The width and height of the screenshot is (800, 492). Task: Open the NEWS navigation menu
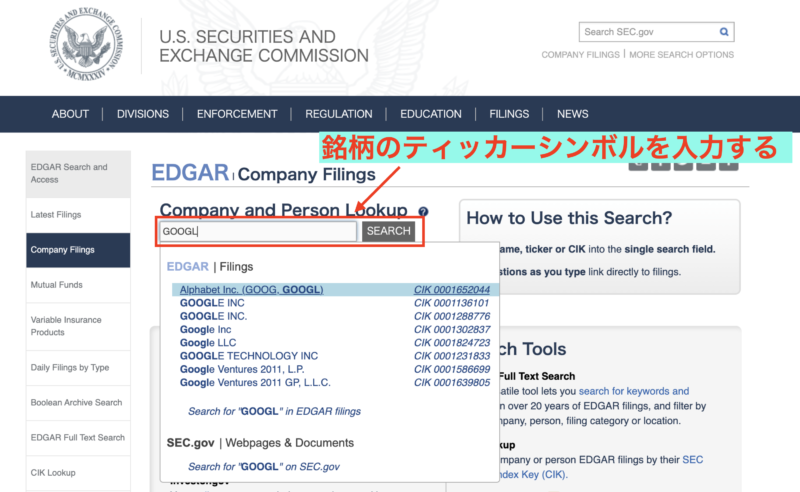572,114
